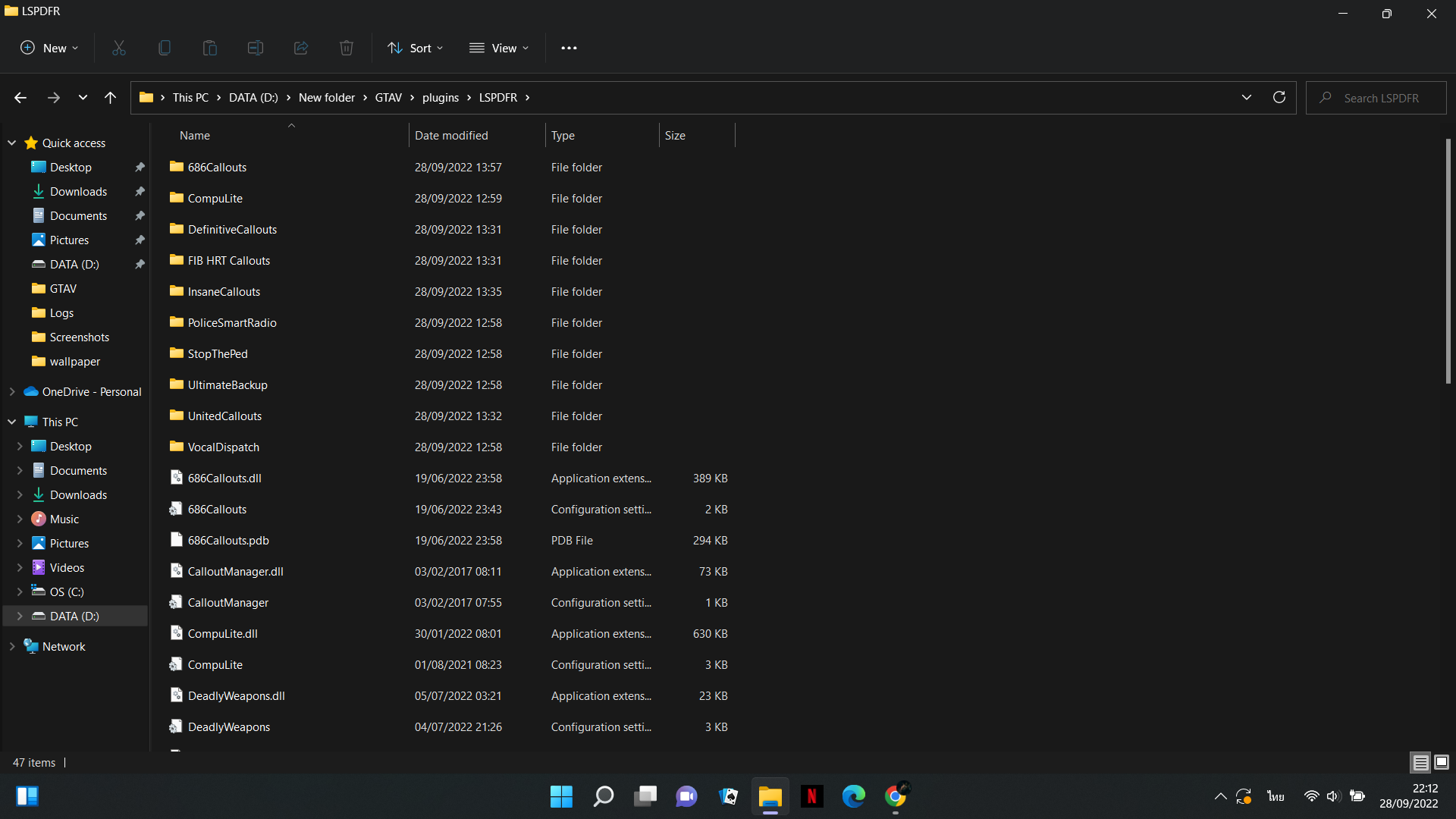Open the View menu

coord(498,48)
